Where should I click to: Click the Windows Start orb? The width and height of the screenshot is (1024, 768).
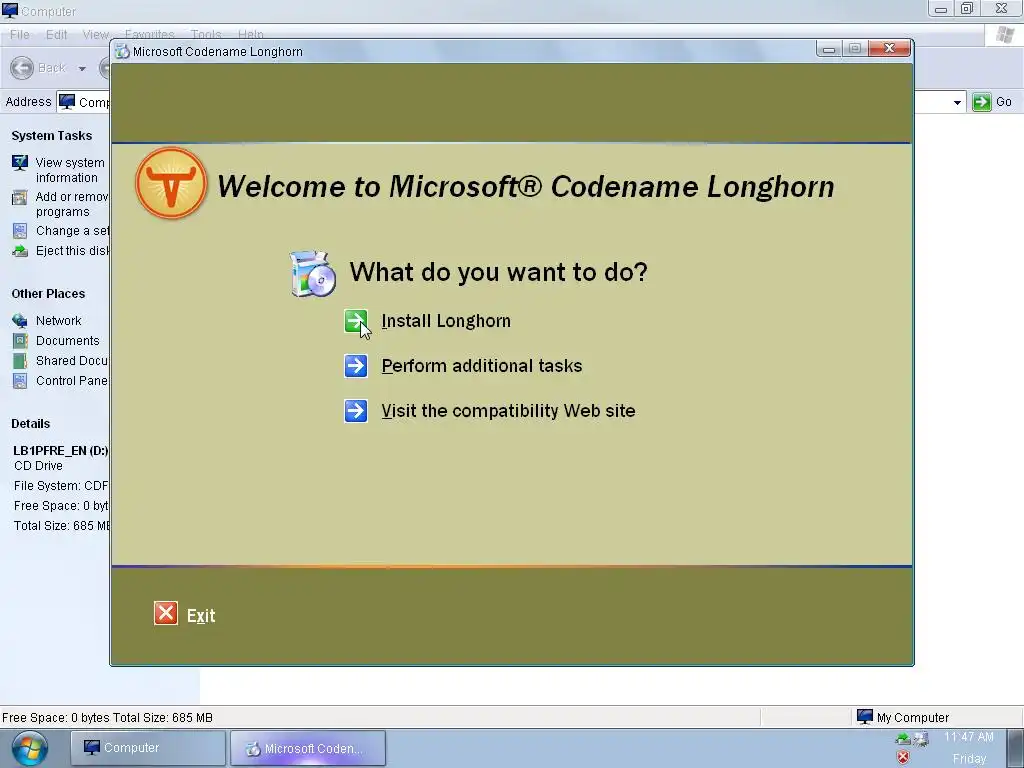pos(29,748)
